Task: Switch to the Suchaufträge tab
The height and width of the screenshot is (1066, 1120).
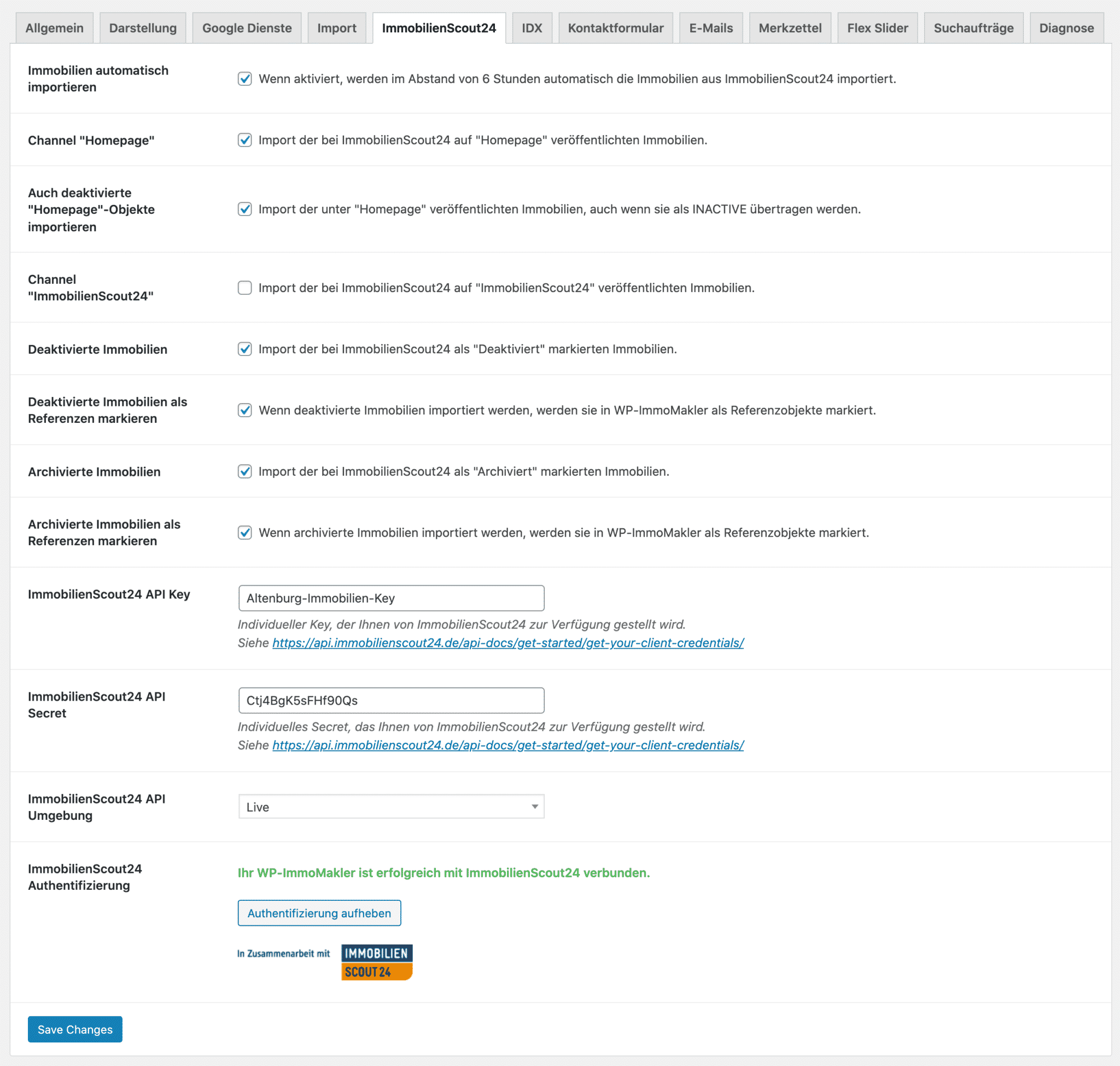Action: (x=973, y=28)
